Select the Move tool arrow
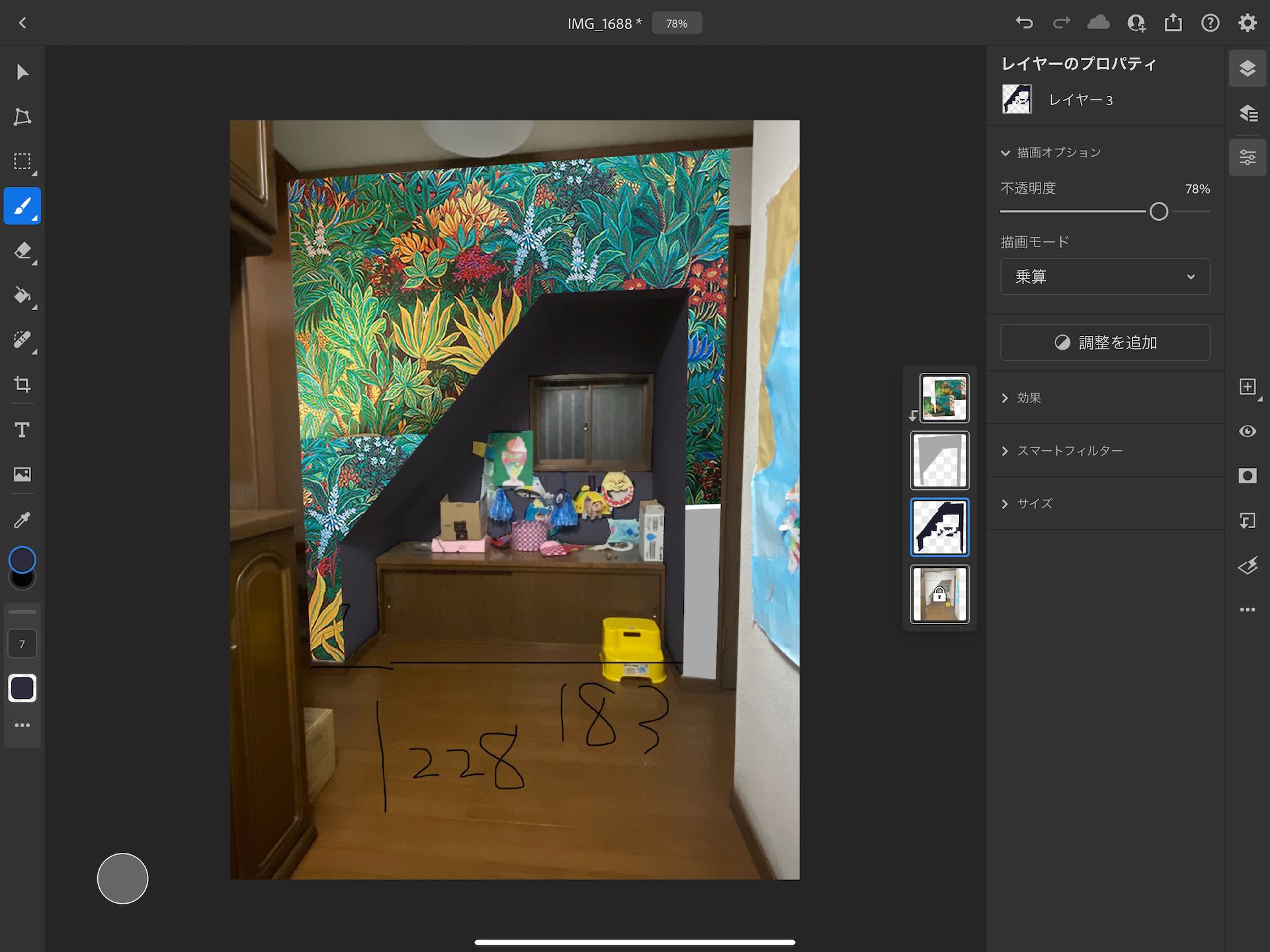Screen dimensions: 1270x952 (22, 71)
